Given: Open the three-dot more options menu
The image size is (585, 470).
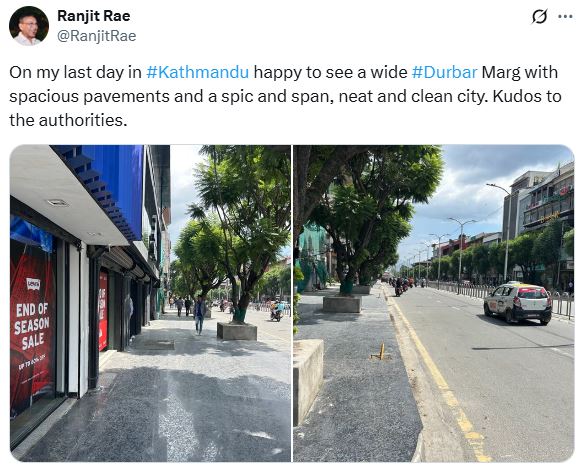Looking at the screenshot, I should click(565, 16).
